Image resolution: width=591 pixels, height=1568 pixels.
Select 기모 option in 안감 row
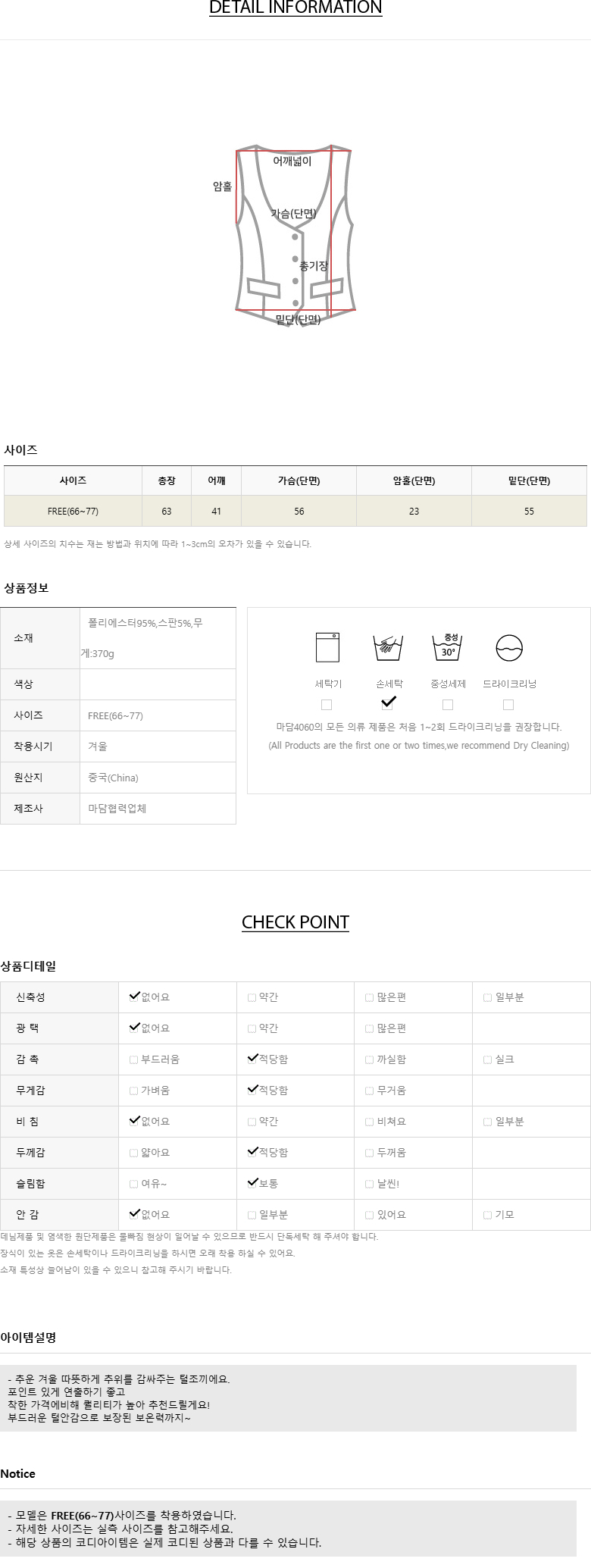pyautogui.click(x=488, y=1215)
